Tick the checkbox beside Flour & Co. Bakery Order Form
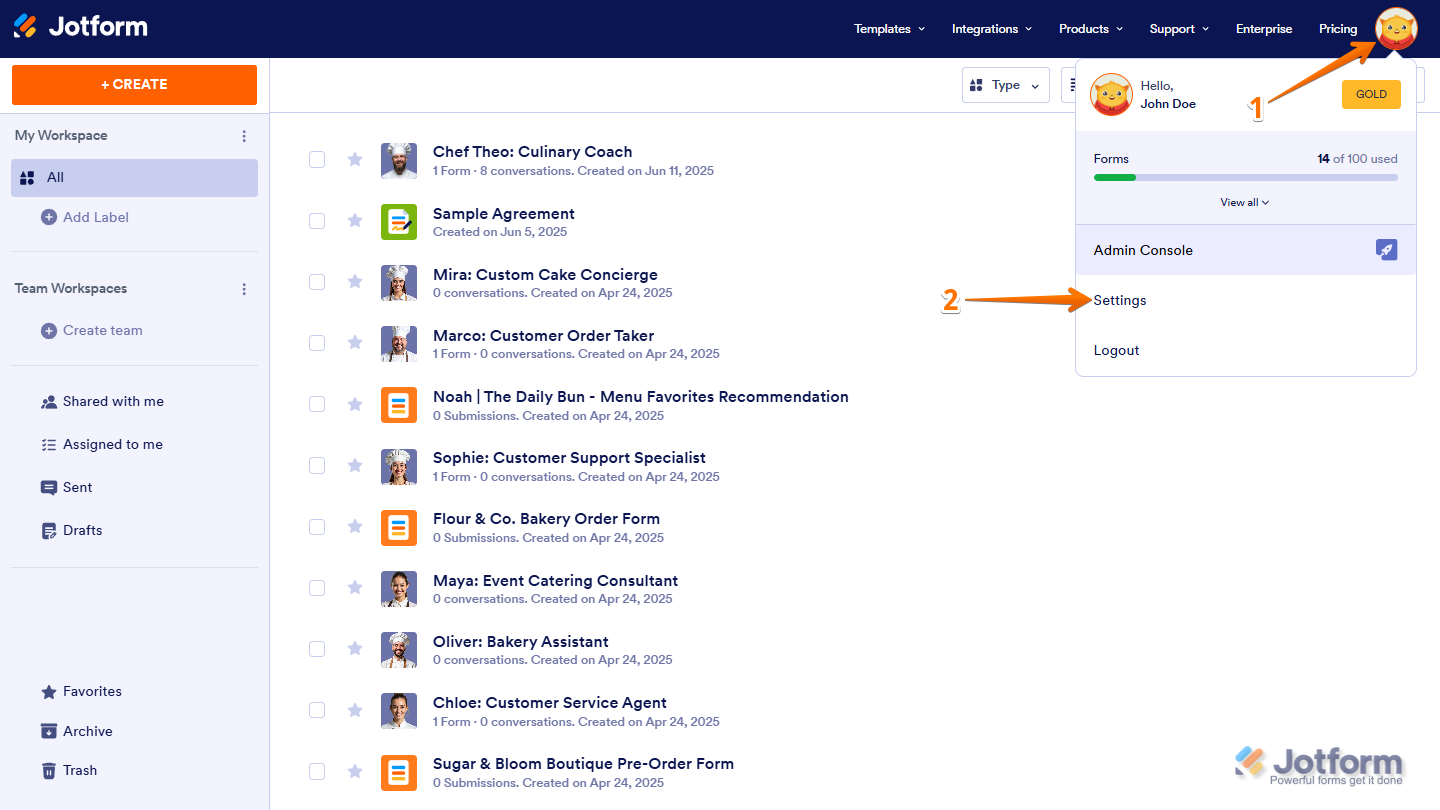The height and width of the screenshot is (810, 1440). coord(317,527)
